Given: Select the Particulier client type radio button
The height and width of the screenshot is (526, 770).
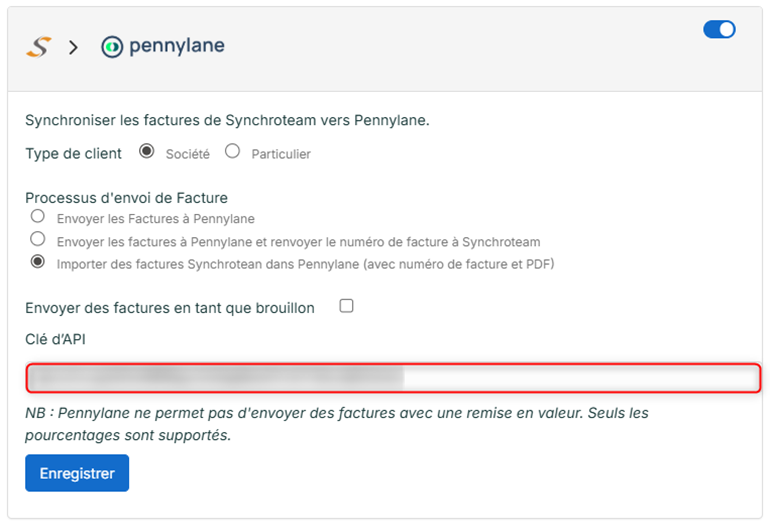Looking at the screenshot, I should (x=232, y=151).
